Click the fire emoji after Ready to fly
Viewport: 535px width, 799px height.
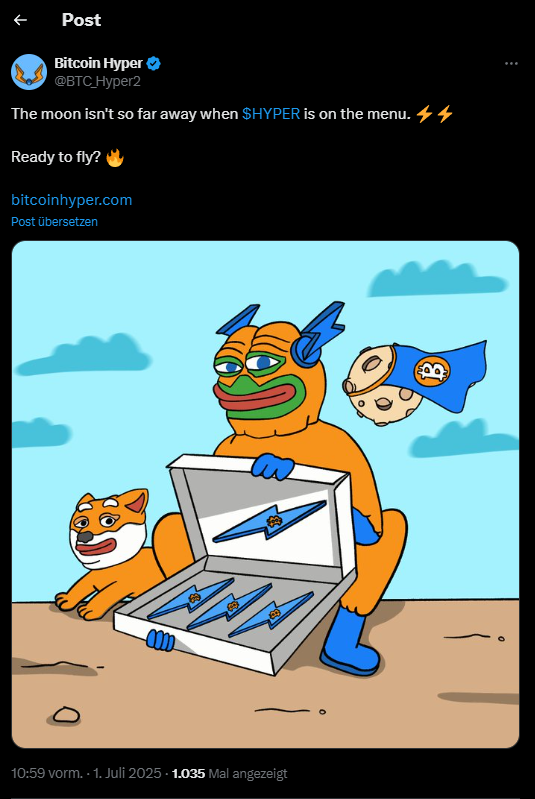pyautogui.click(x=115, y=157)
